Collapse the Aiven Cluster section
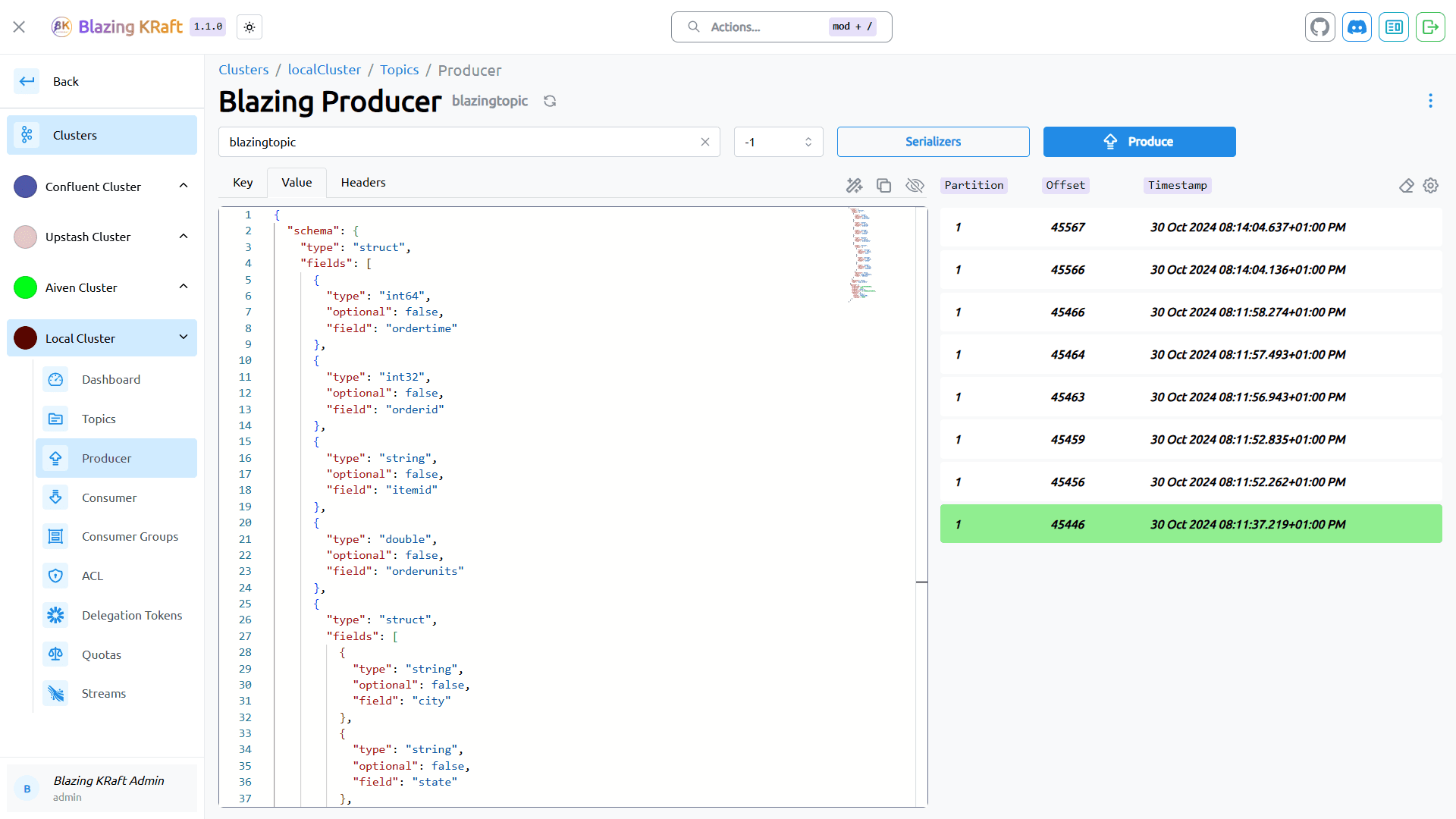 [x=184, y=287]
